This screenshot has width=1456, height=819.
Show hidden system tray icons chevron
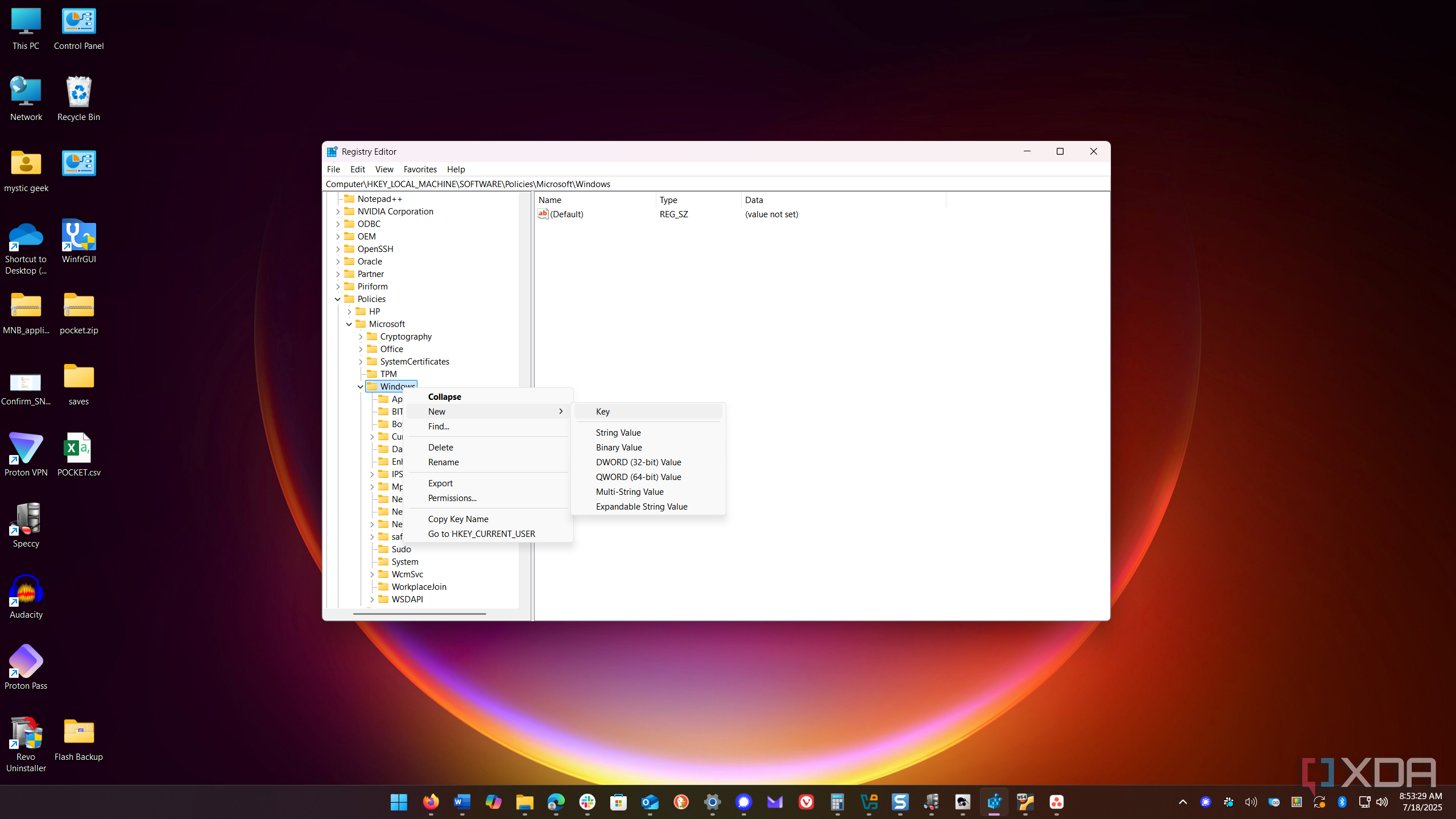pos(1183,802)
